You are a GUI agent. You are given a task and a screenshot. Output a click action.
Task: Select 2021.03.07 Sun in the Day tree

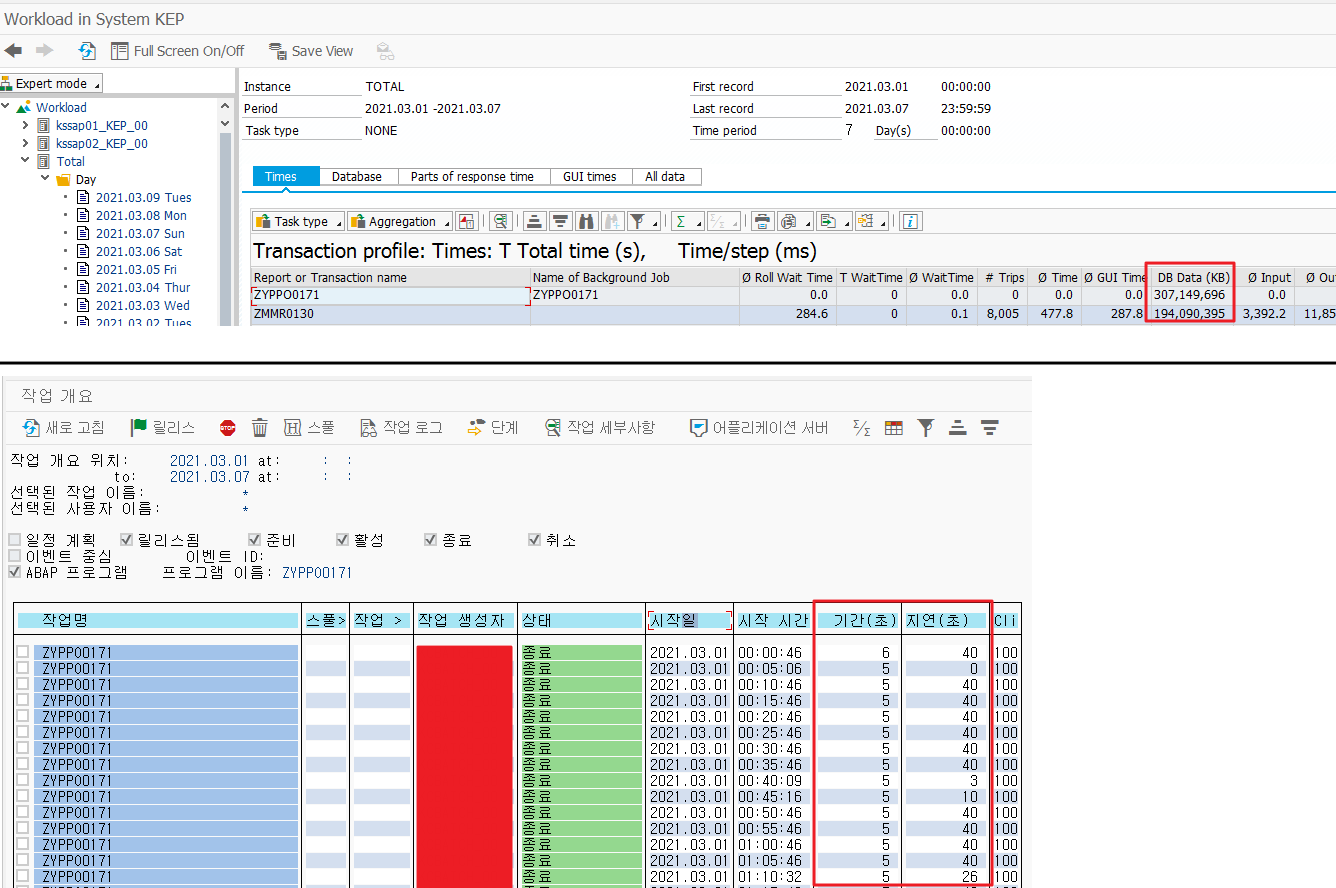click(x=140, y=233)
